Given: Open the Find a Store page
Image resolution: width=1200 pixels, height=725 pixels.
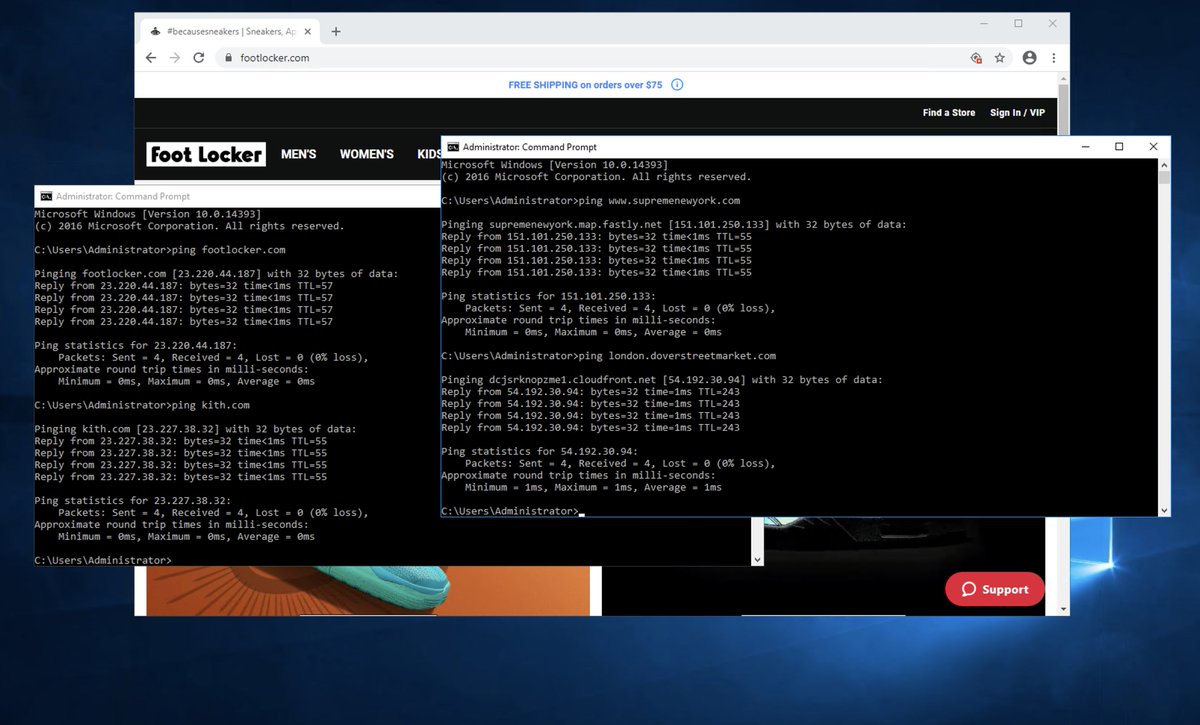Looking at the screenshot, I should (x=948, y=113).
